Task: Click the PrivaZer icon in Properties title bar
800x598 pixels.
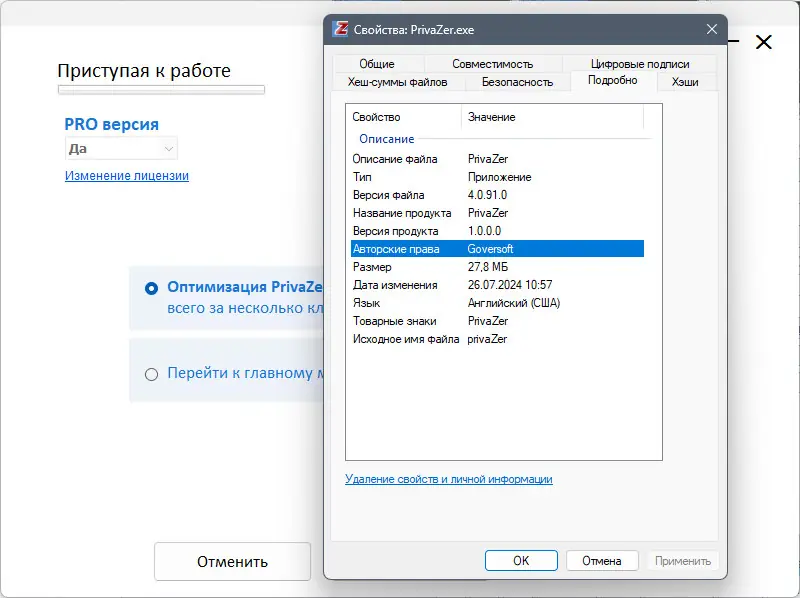Action: [x=340, y=29]
